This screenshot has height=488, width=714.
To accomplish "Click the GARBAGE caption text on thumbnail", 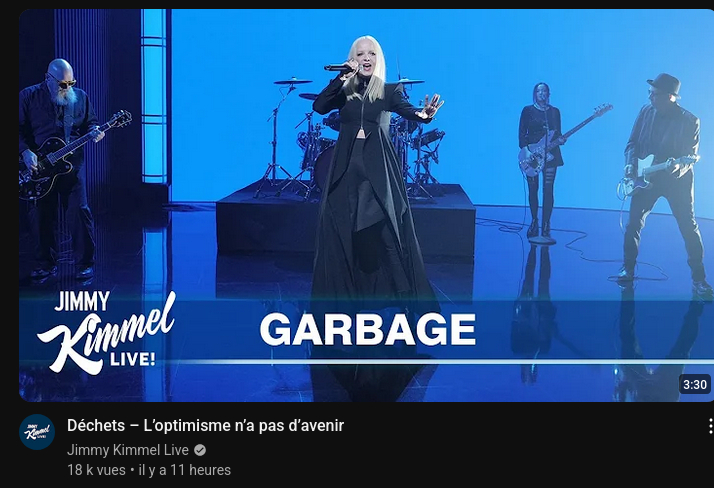I will click(368, 329).
